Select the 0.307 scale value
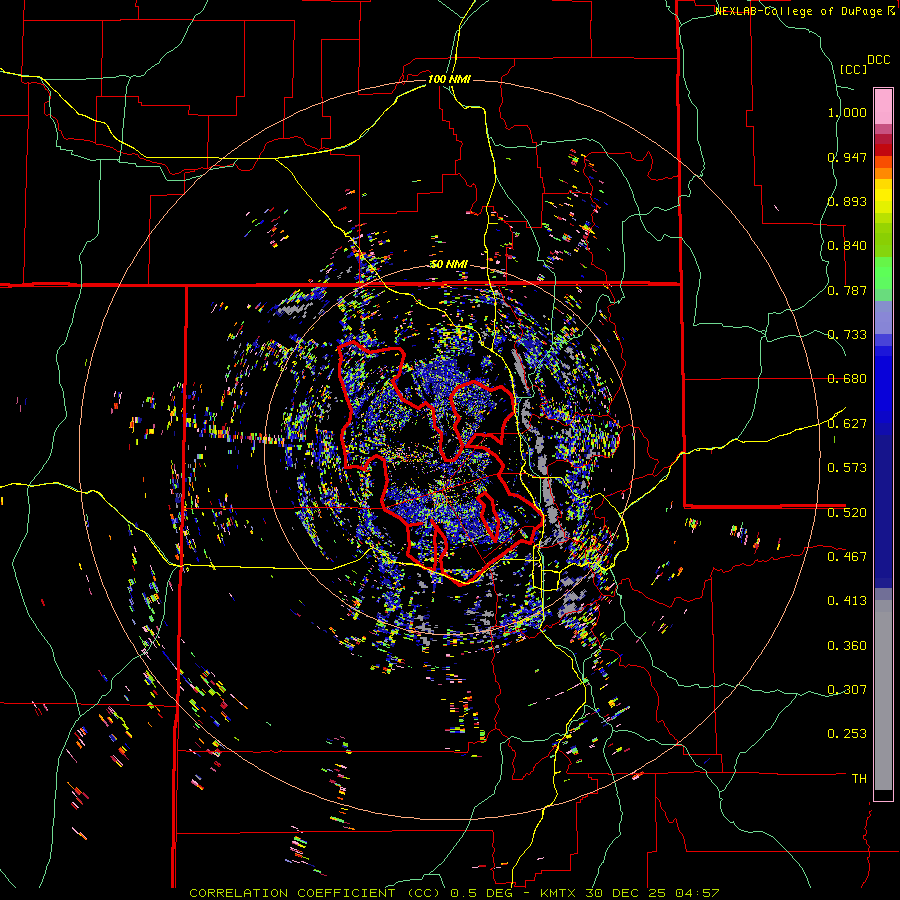Viewport: 900px width, 900px height. 847,690
